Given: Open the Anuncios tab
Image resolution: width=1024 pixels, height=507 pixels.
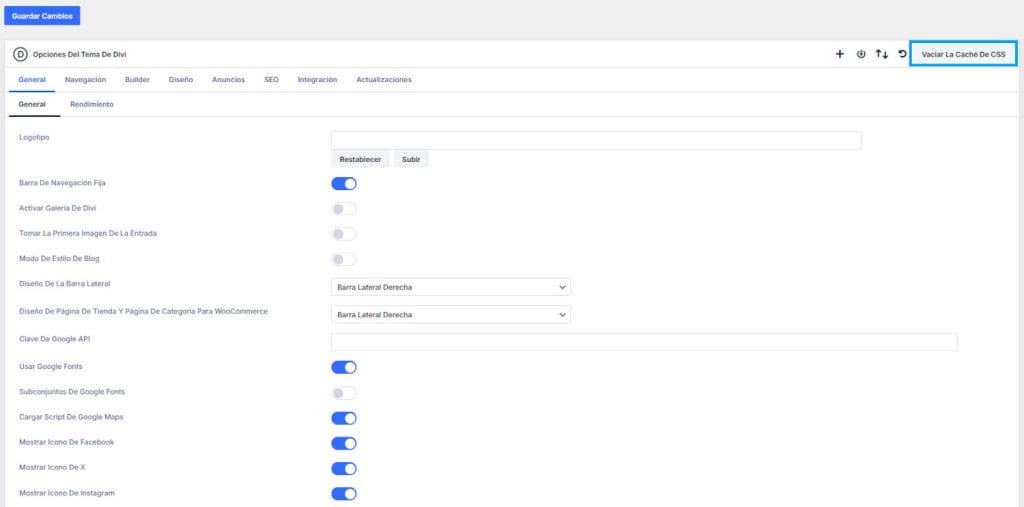Looking at the screenshot, I should point(229,80).
